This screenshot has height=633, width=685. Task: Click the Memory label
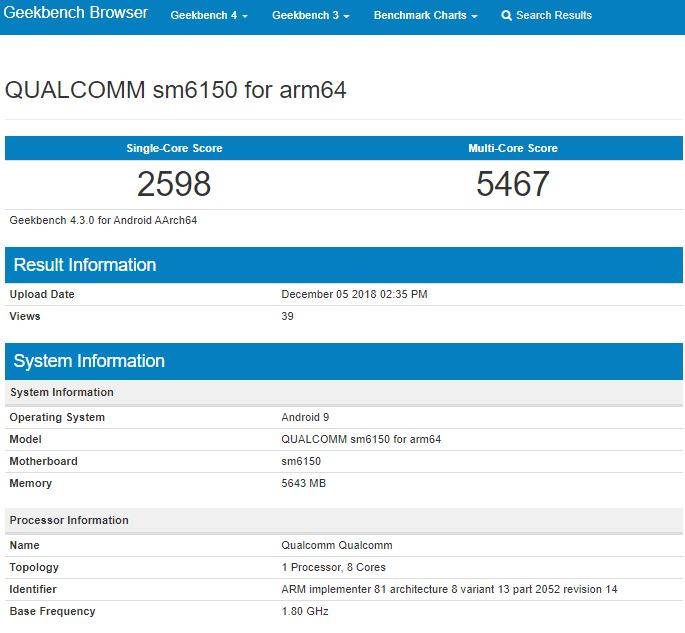pos(31,483)
